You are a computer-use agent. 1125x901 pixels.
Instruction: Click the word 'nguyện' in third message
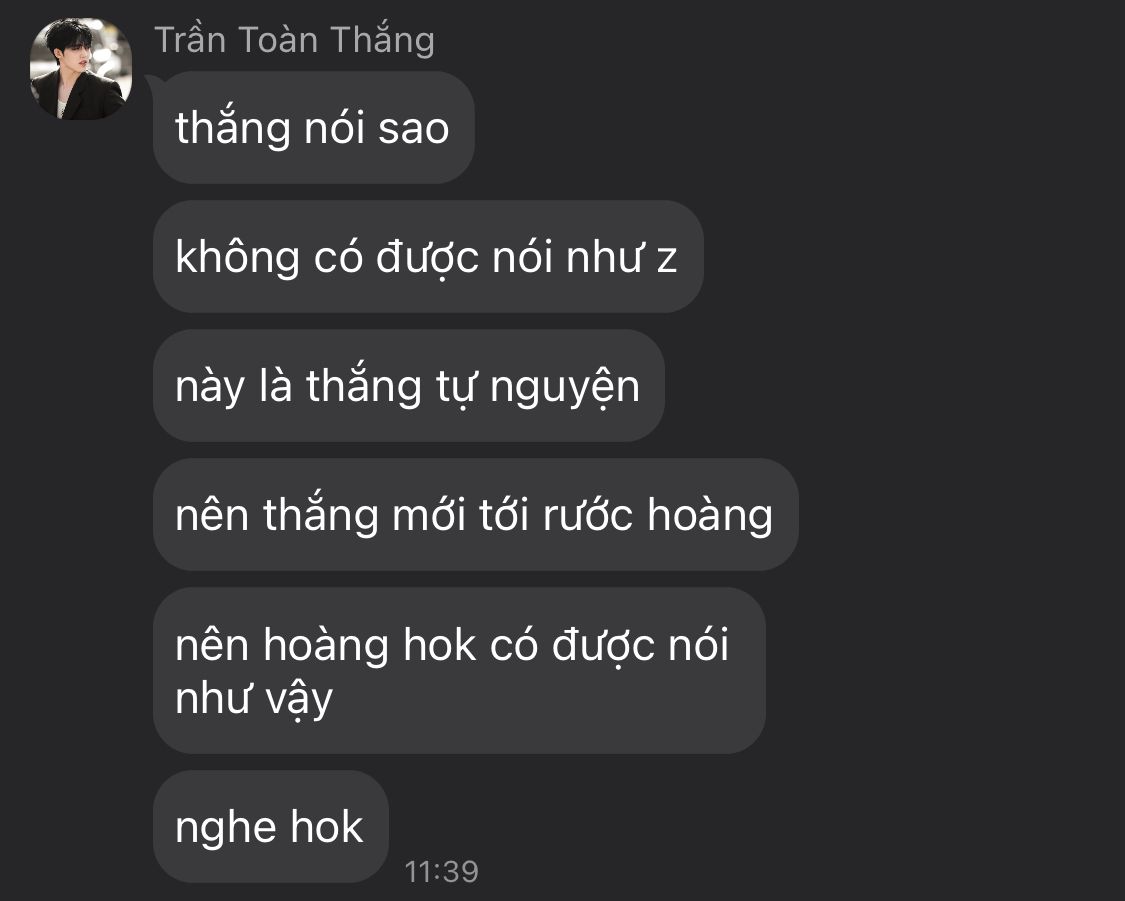pyautogui.click(x=565, y=388)
